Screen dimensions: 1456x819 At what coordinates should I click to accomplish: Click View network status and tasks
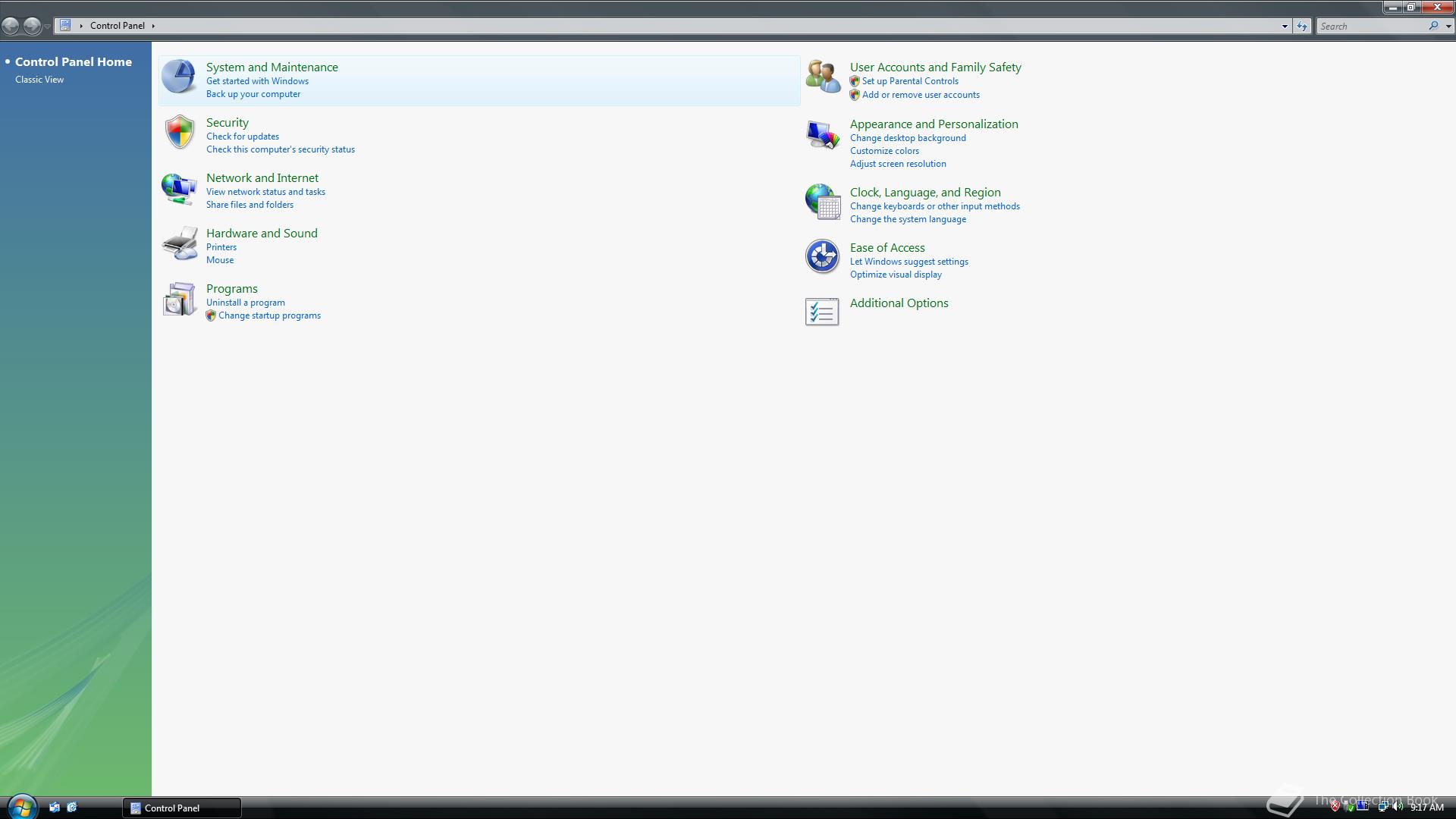(265, 192)
